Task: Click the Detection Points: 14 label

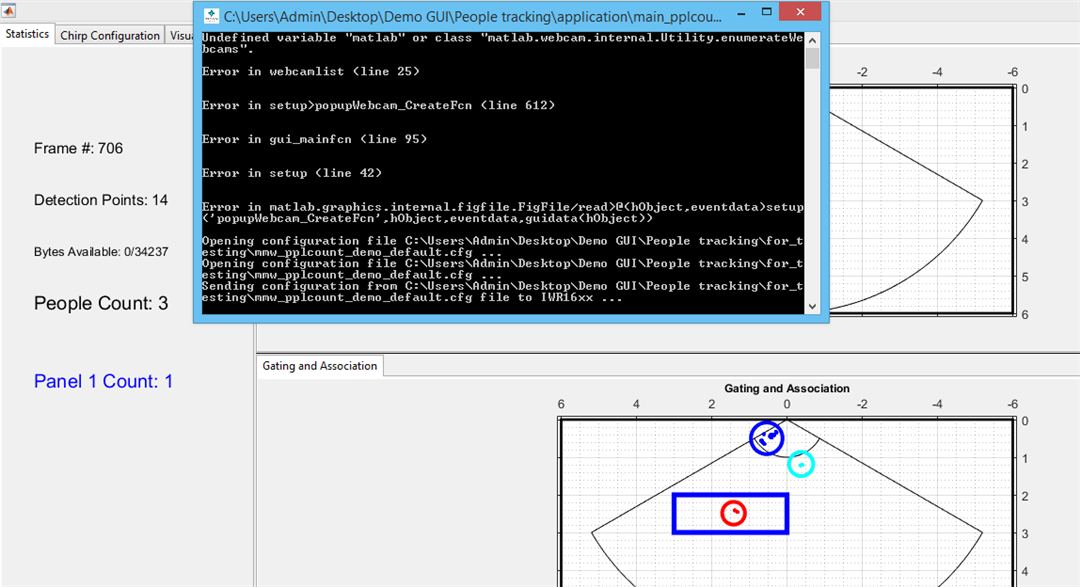Action: click(101, 200)
